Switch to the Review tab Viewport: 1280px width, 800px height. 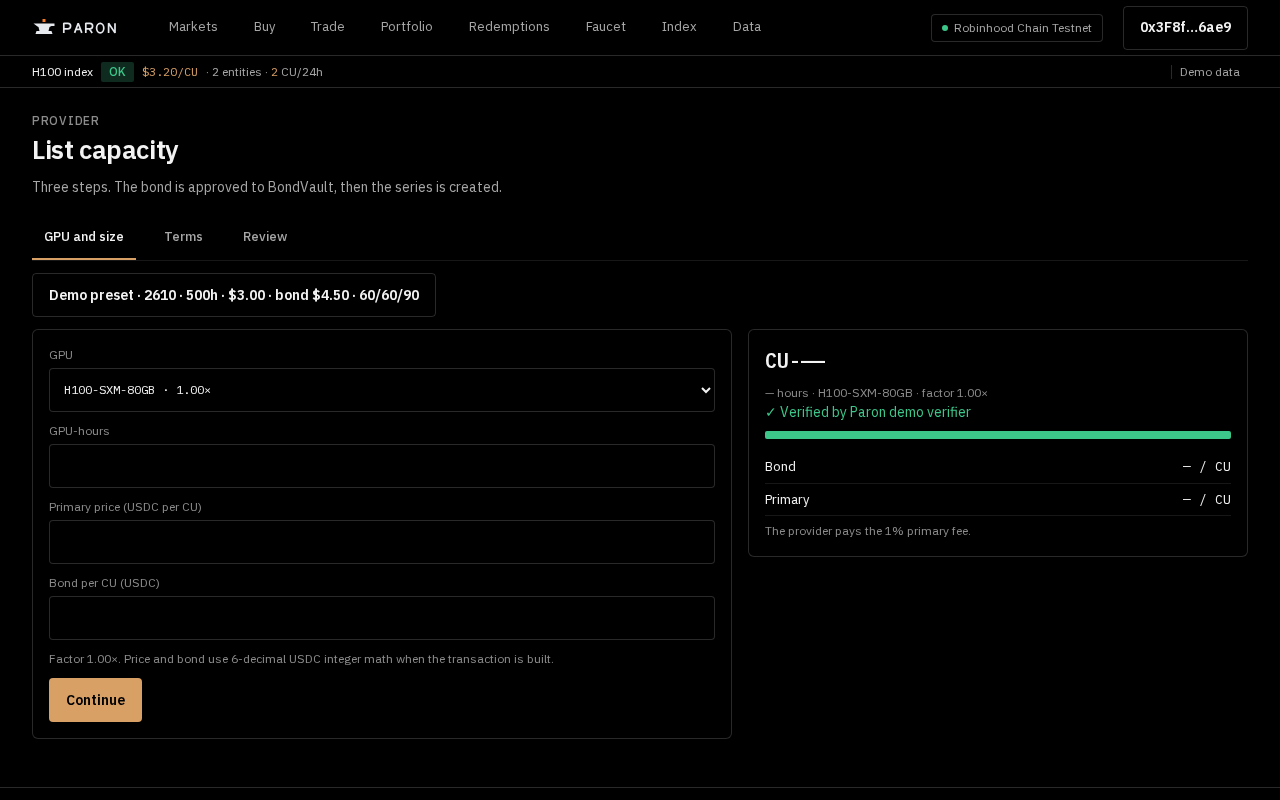pyautogui.click(x=265, y=237)
